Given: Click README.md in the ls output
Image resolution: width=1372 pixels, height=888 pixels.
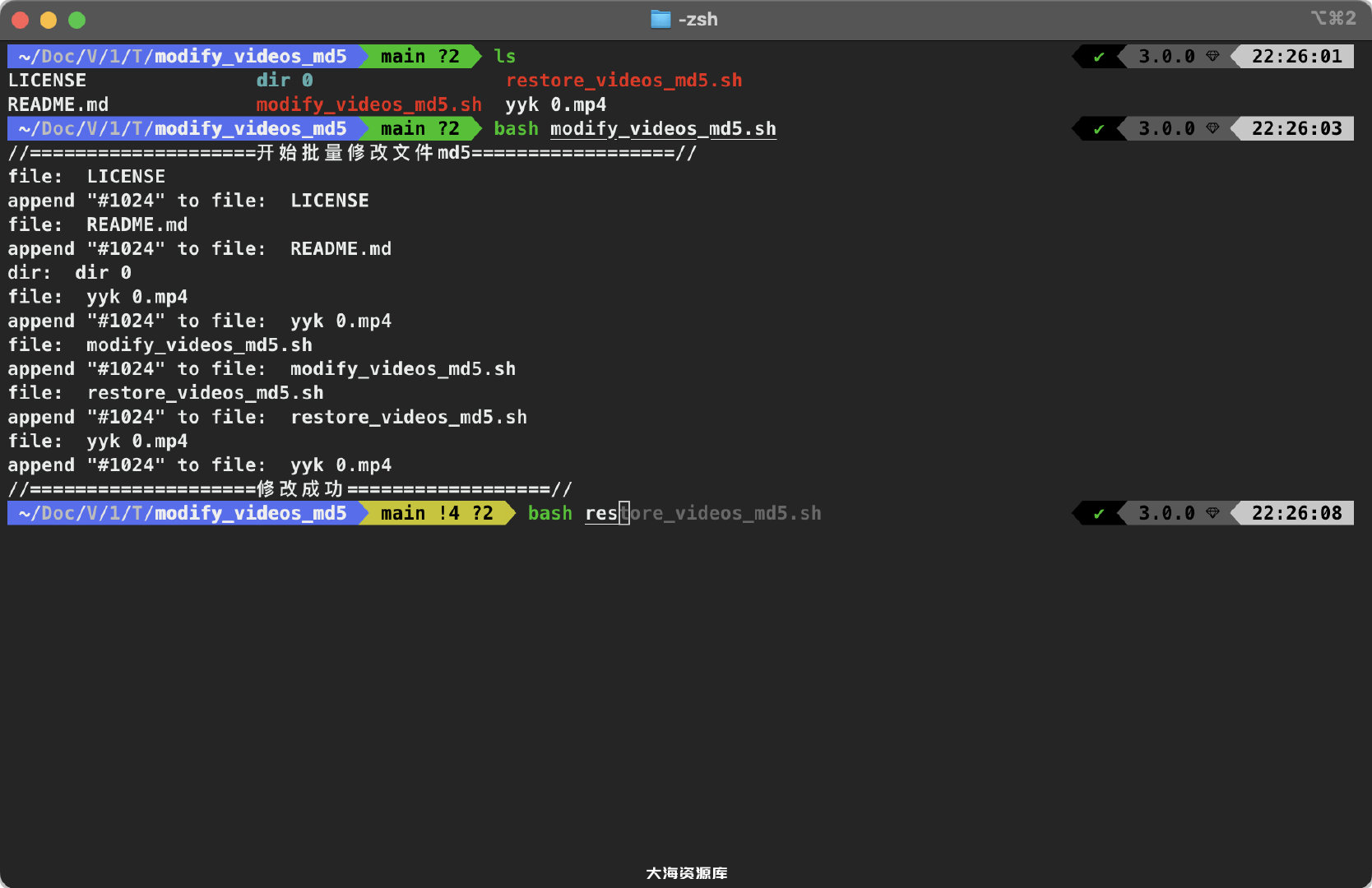Looking at the screenshot, I should click(x=58, y=105).
